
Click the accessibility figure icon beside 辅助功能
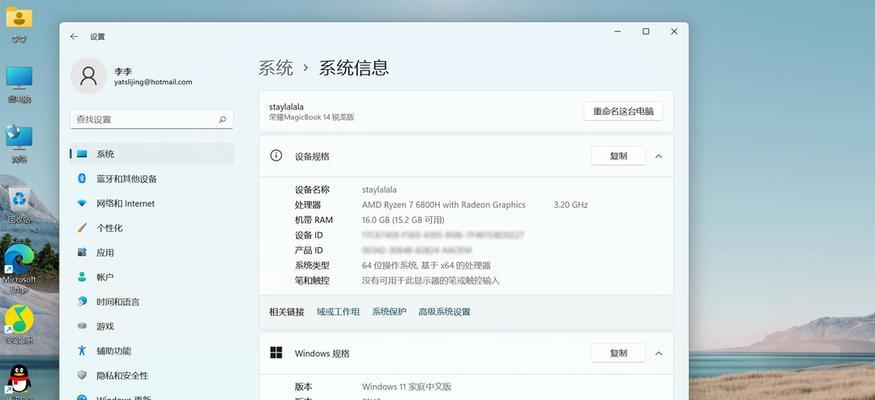coord(82,351)
